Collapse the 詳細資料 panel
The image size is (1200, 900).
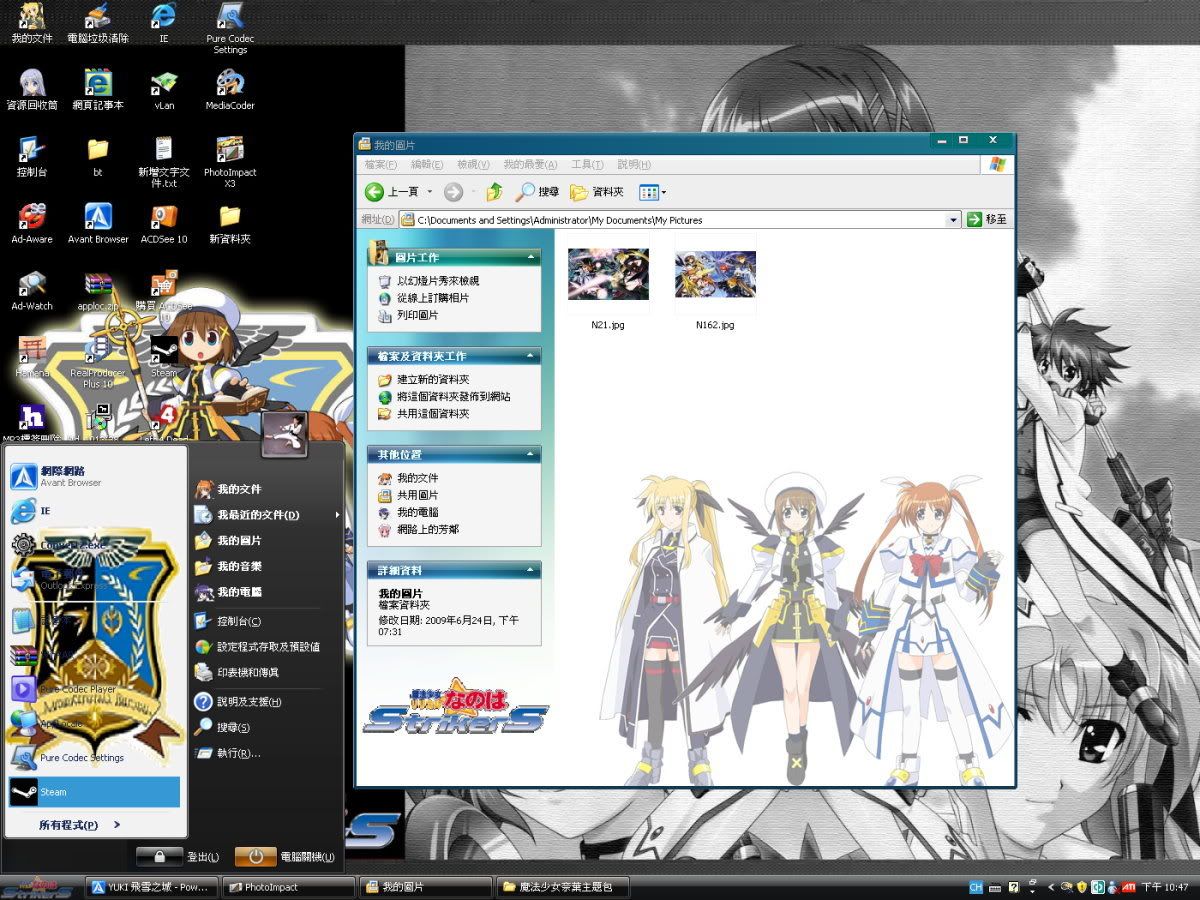pyautogui.click(x=530, y=570)
